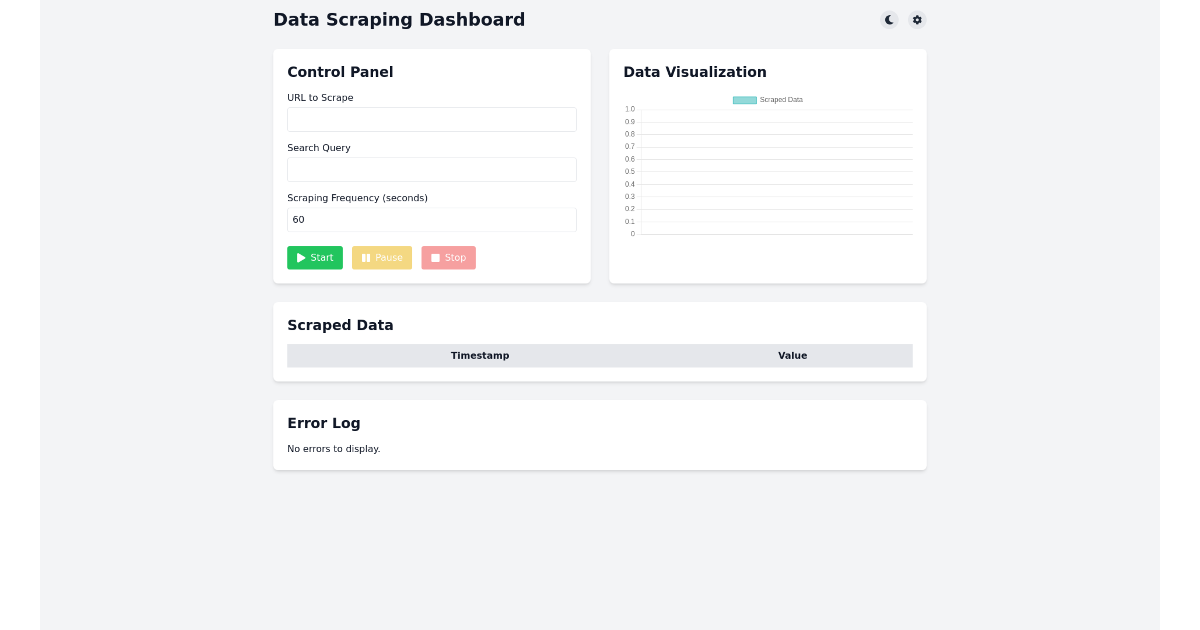Click the 1.0 label on the chart axis
Screen dimensions: 1200x630
[630, 109]
